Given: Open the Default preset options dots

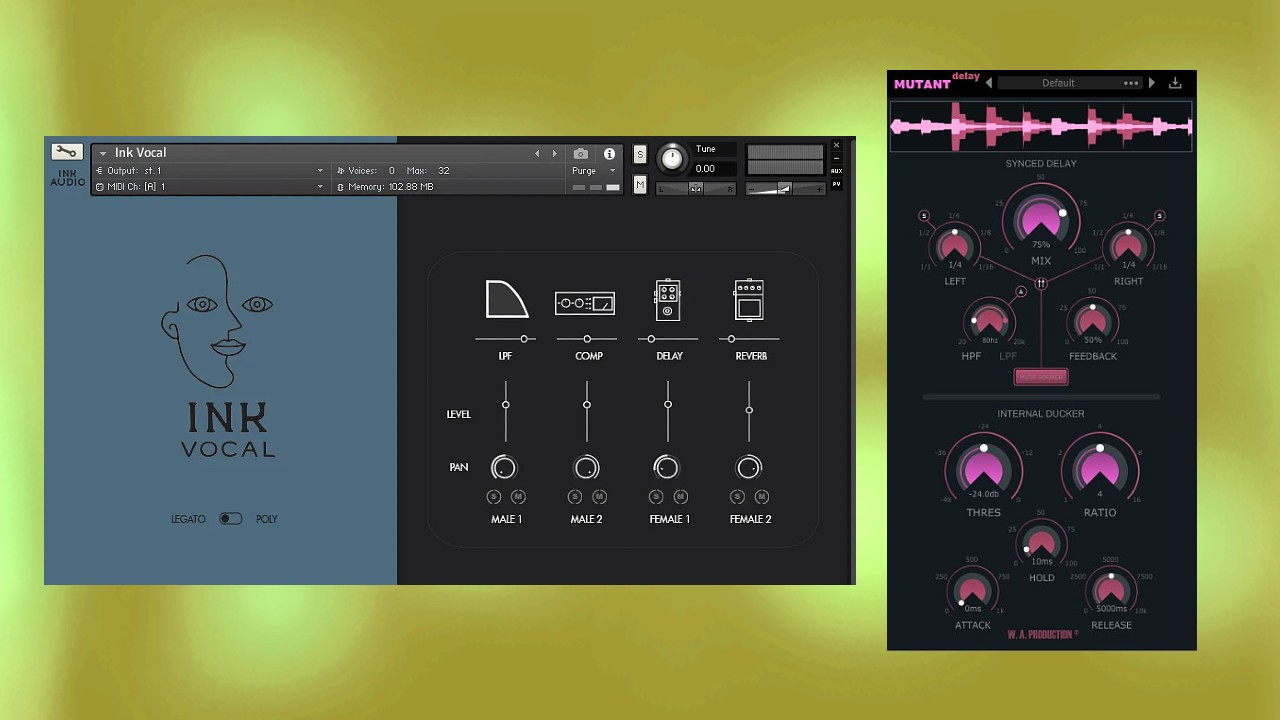Looking at the screenshot, I should [x=1131, y=83].
